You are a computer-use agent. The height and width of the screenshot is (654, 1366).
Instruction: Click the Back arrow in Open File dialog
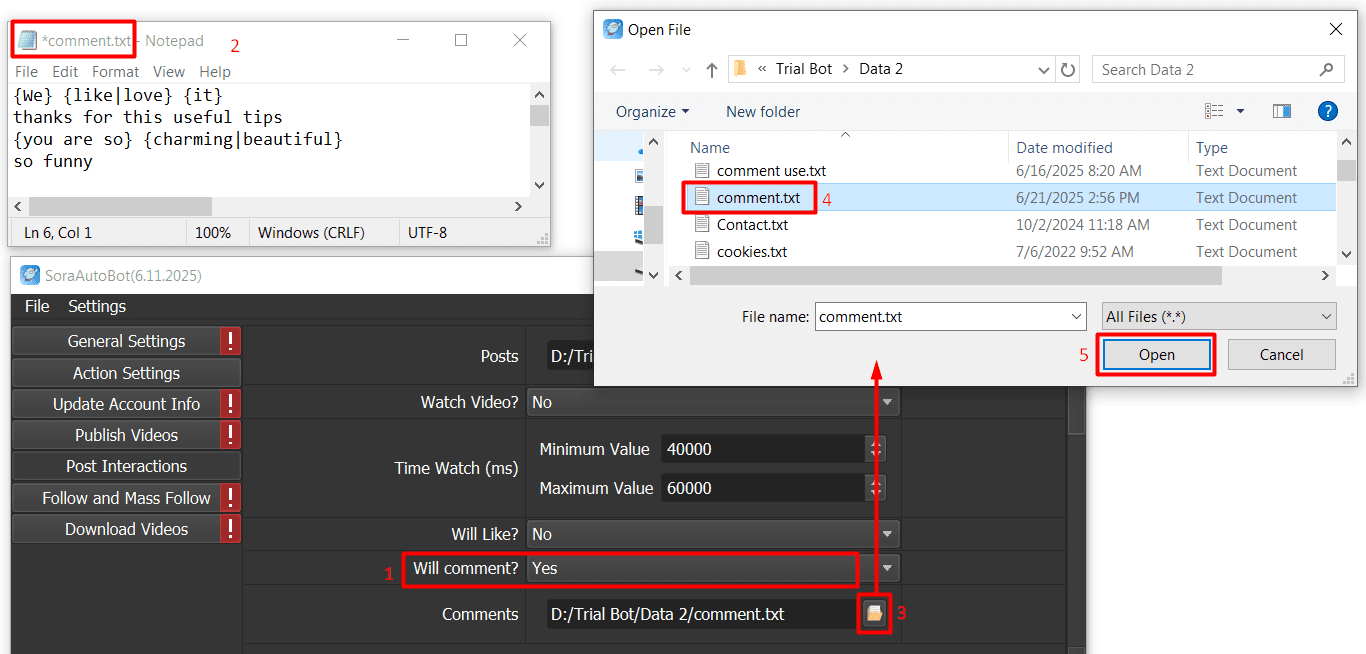(x=618, y=70)
